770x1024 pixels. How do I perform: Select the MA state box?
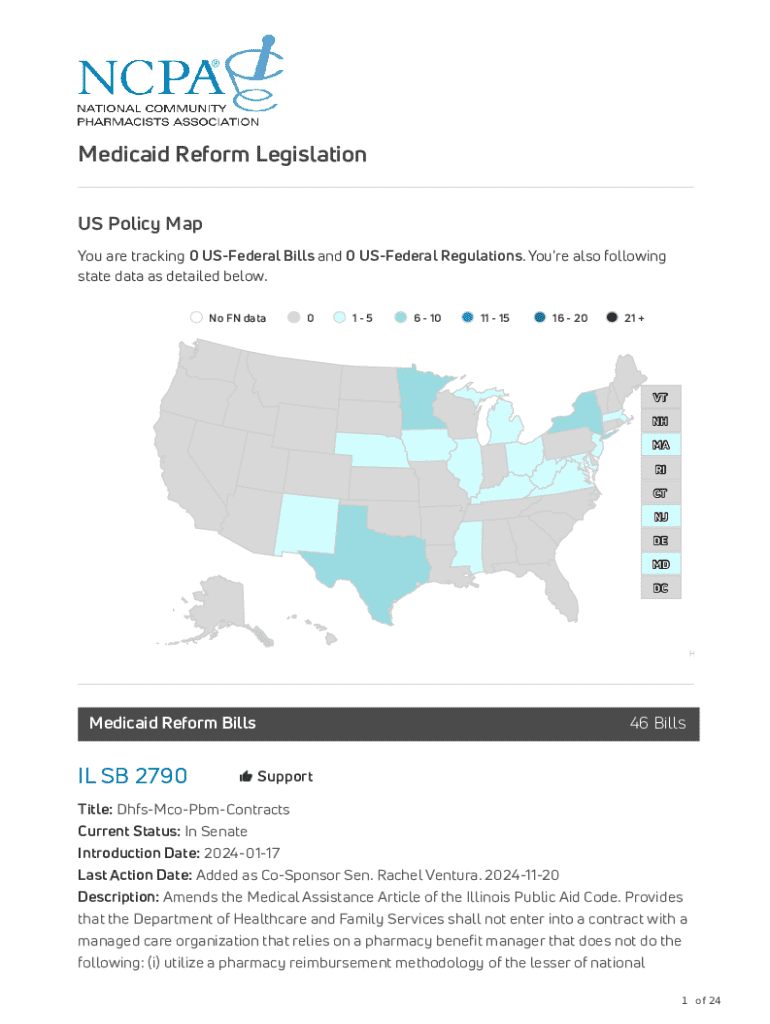tap(661, 445)
